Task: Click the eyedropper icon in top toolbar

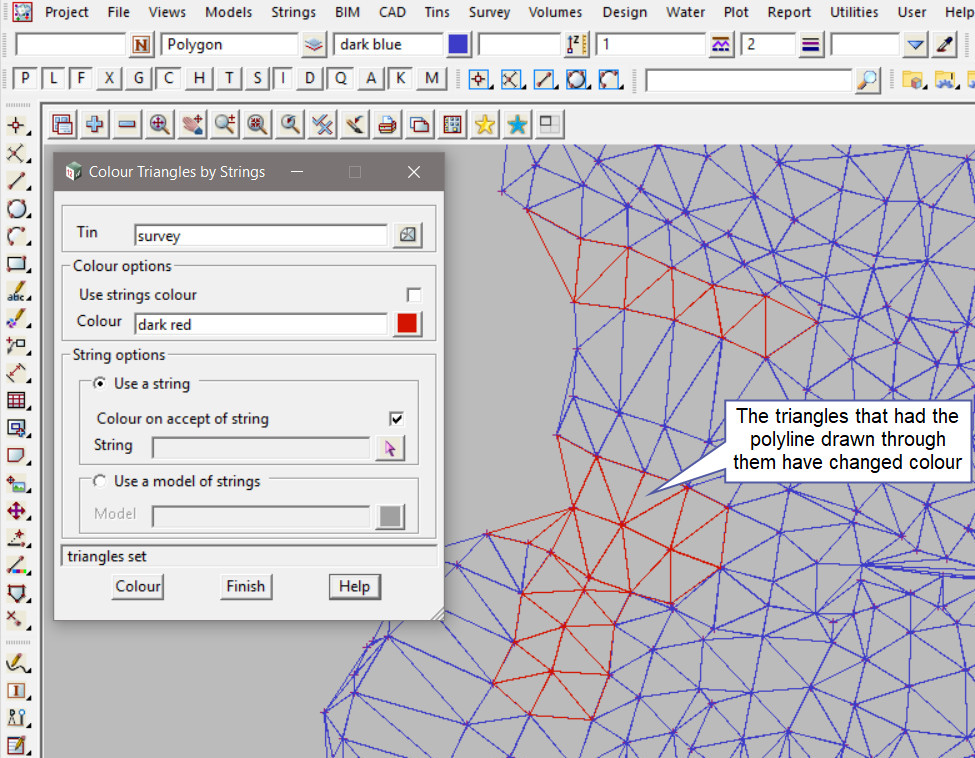Action: [x=944, y=45]
